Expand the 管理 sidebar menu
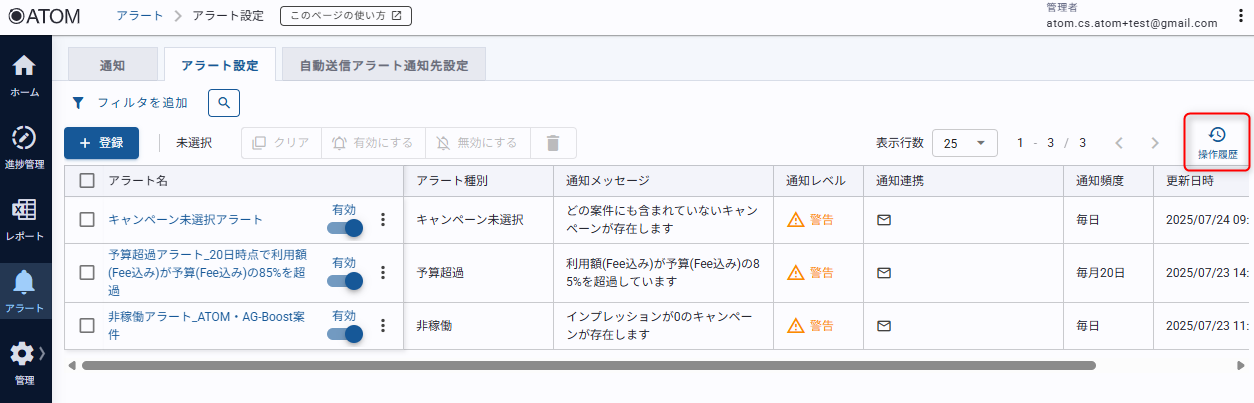The height and width of the screenshot is (403, 1254). 25,362
